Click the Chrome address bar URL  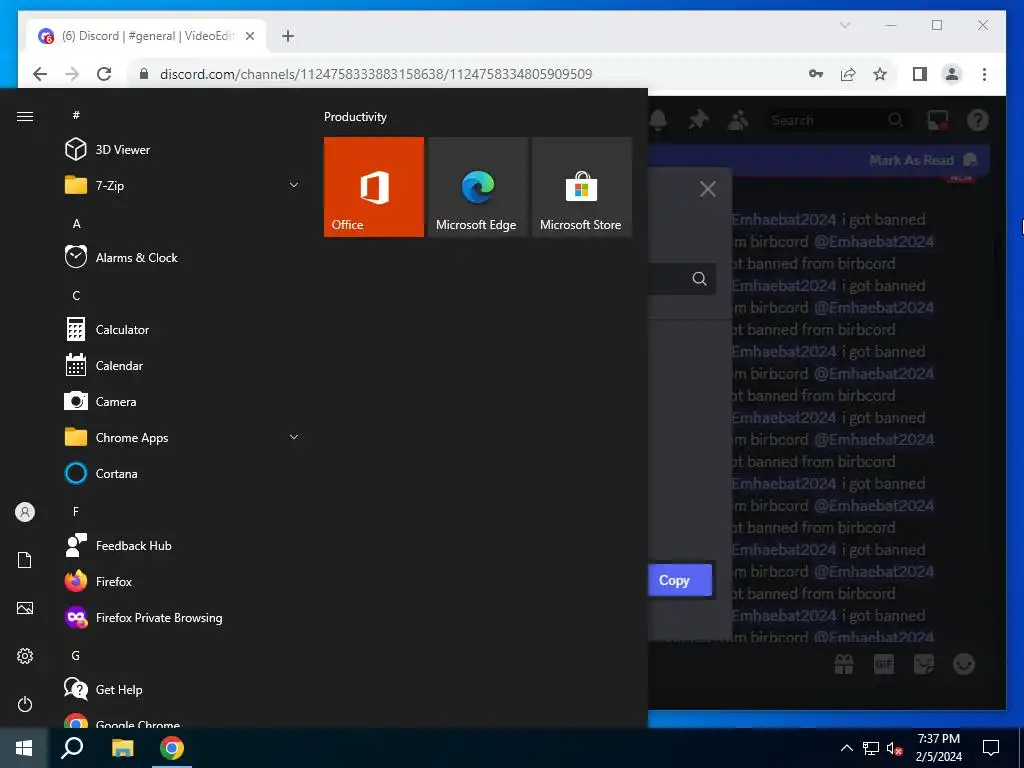376,74
